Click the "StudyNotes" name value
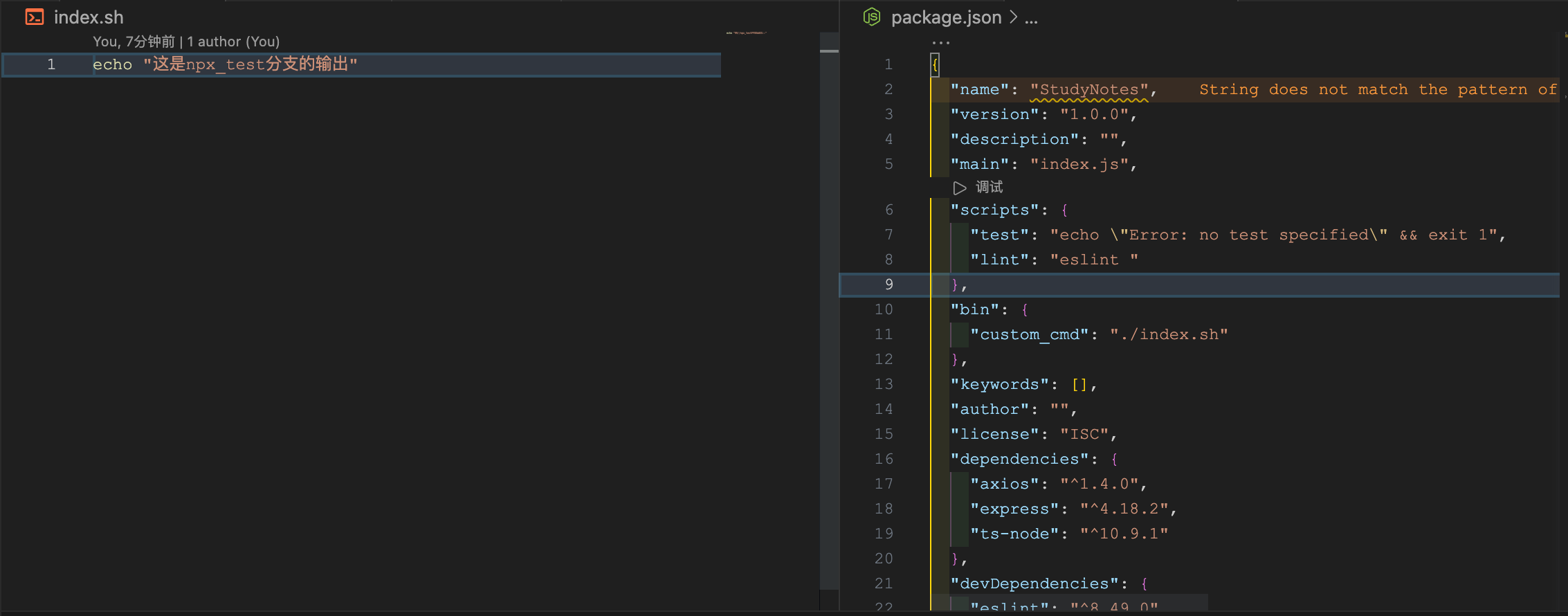The image size is (1568, 616). tap(1089, 89)
